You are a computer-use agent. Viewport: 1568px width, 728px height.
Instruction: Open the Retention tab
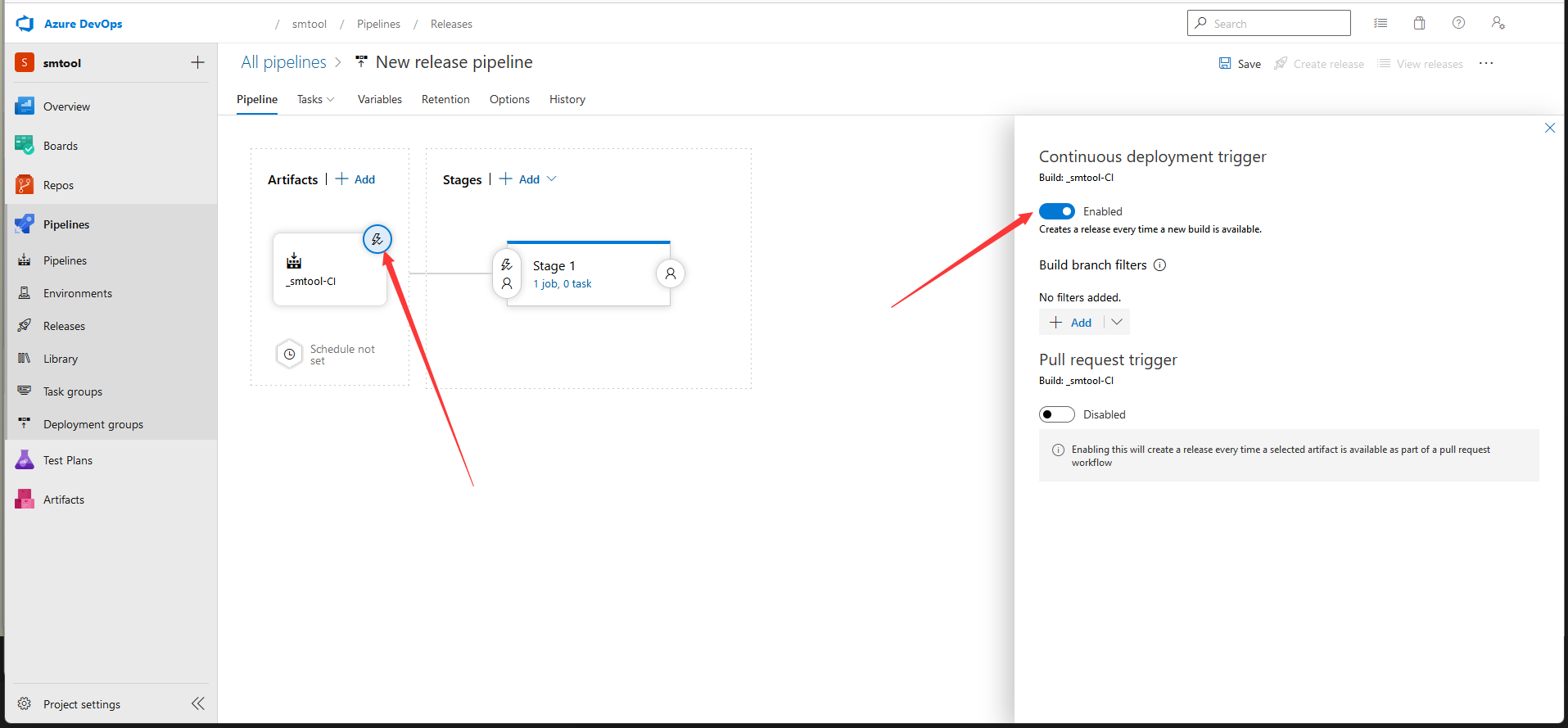coord(445,99)
